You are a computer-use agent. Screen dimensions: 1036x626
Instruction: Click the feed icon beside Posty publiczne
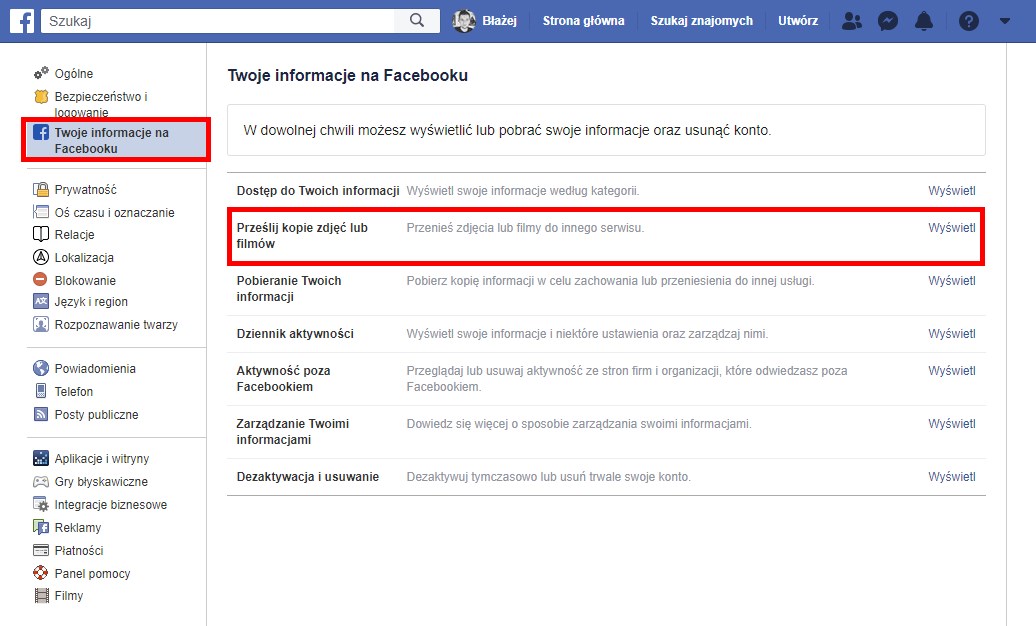pyautogui.click(x=41, y=414)
